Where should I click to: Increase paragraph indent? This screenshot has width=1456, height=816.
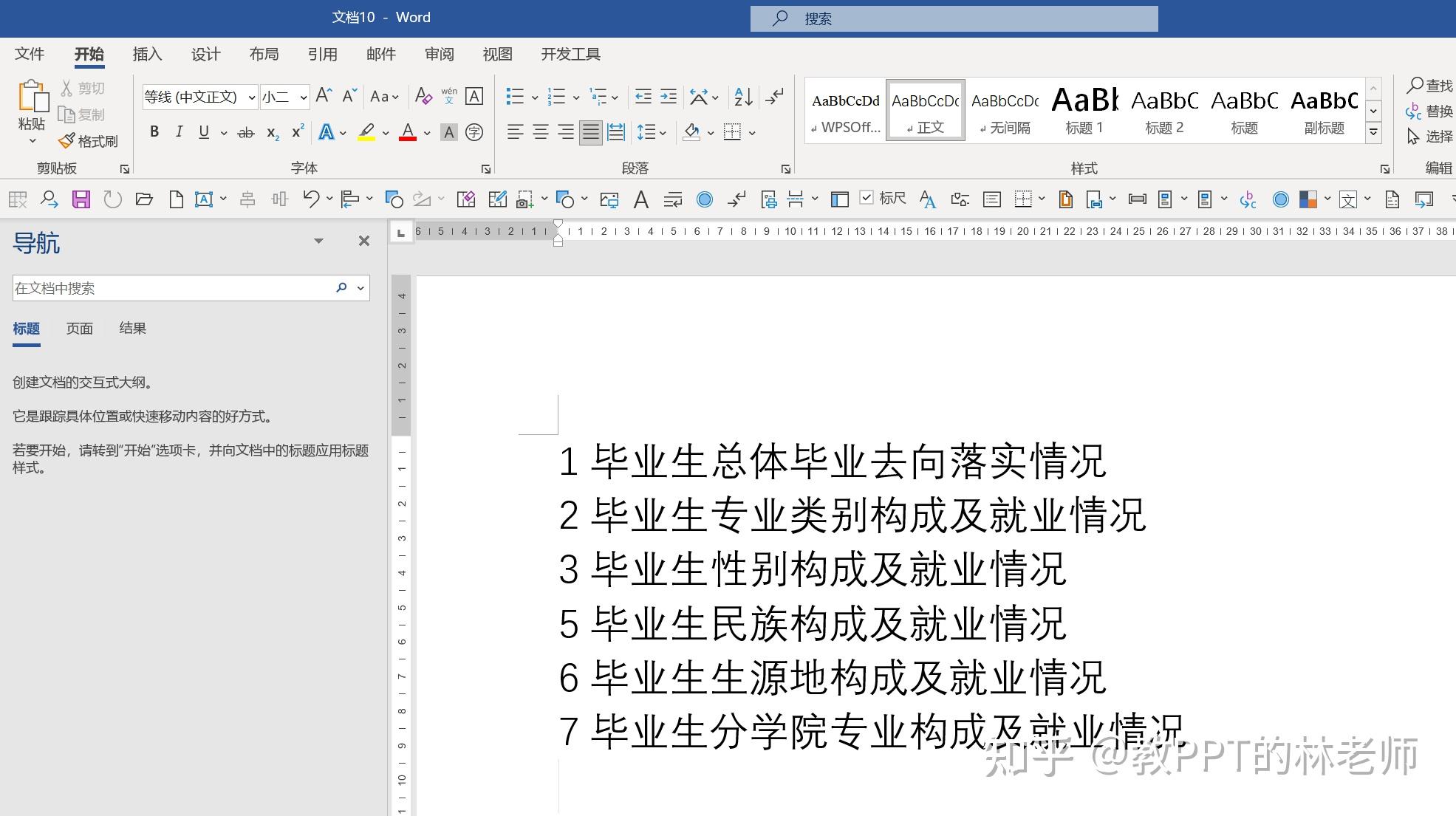click(669, 97)
